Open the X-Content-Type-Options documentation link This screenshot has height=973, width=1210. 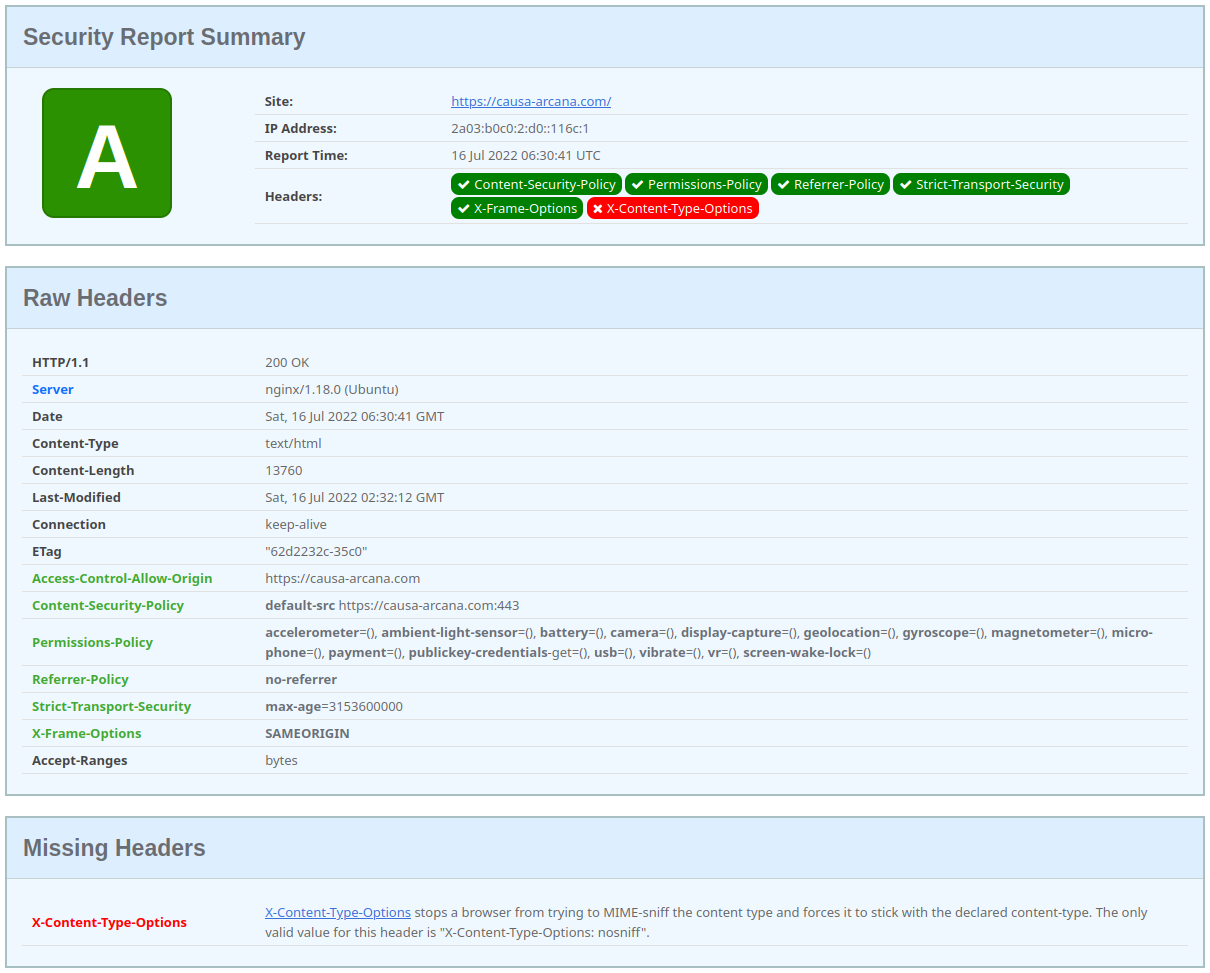coord(338,912)
